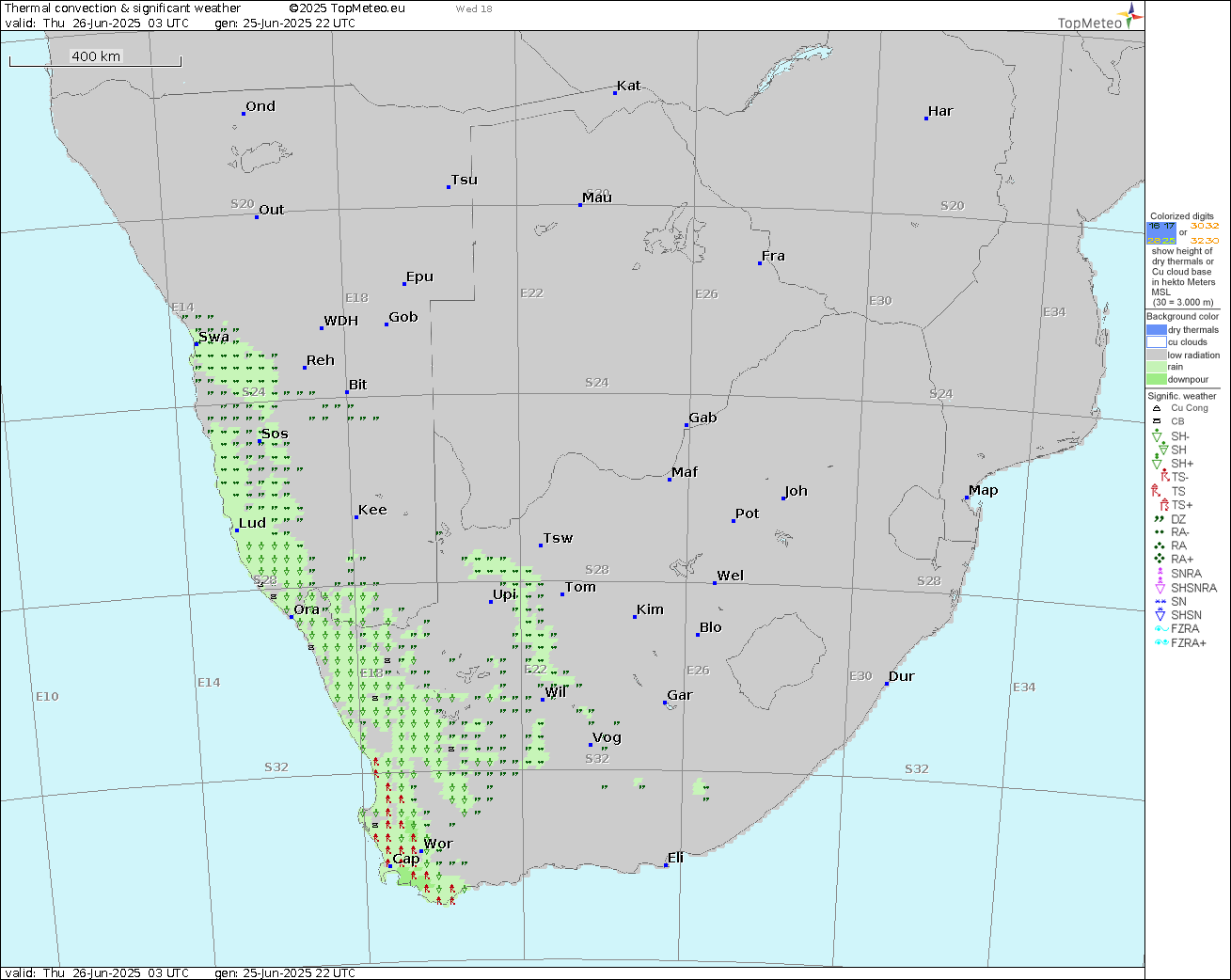The height and width of the screenshot is (980, 1231).
Task: Click the Gab city label
Action: [x=703, y=418]
